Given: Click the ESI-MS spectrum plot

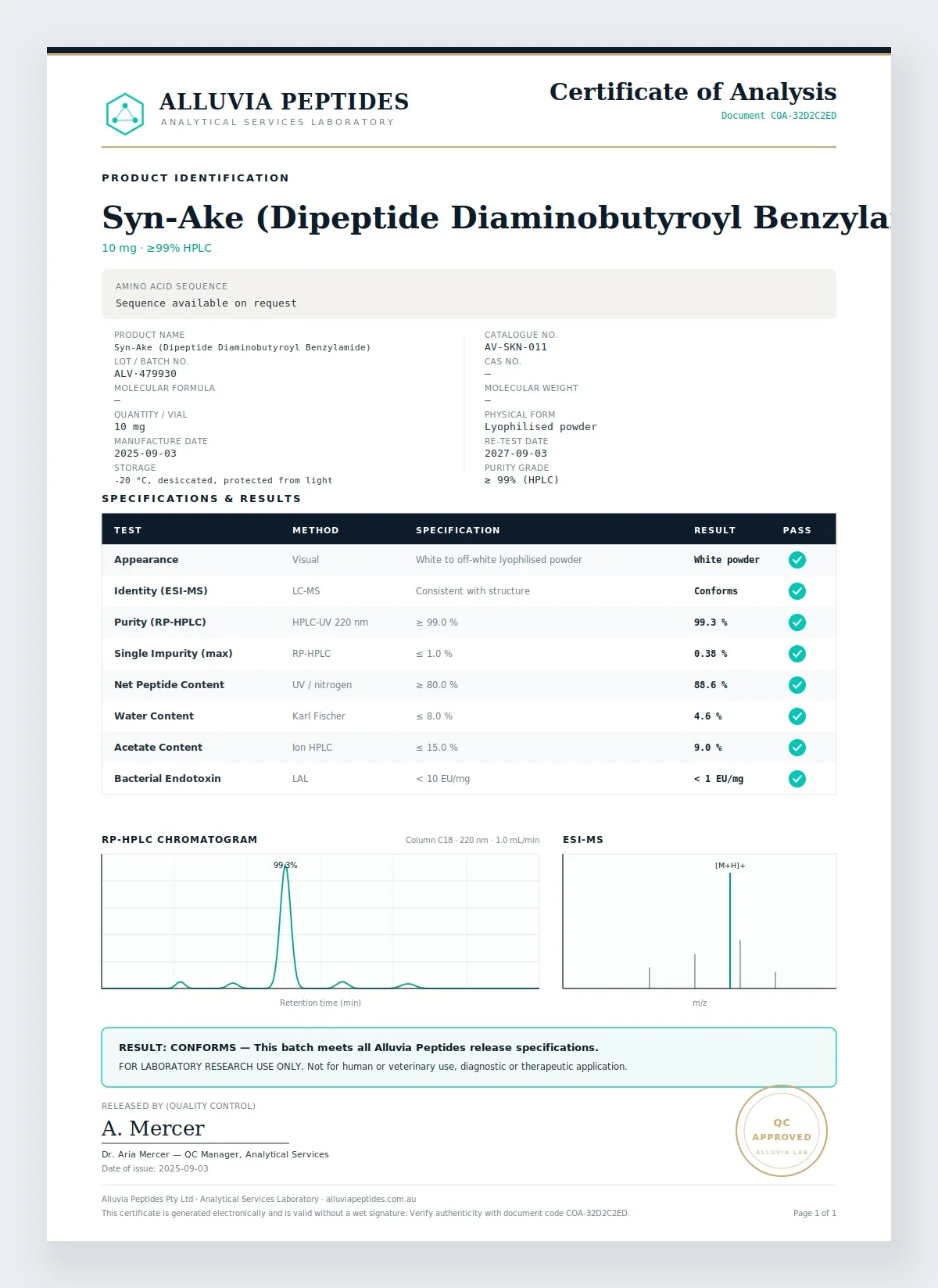Looking at the screenshot, I should point(700,921).
